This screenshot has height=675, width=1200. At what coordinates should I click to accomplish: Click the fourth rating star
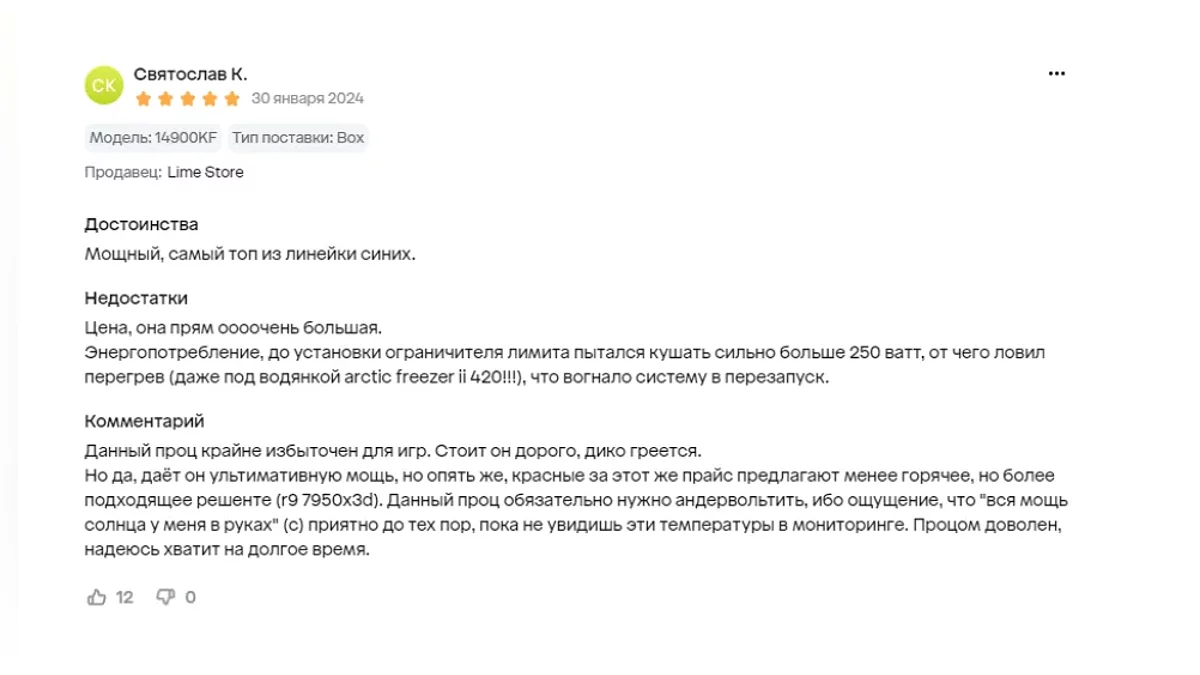209,98
